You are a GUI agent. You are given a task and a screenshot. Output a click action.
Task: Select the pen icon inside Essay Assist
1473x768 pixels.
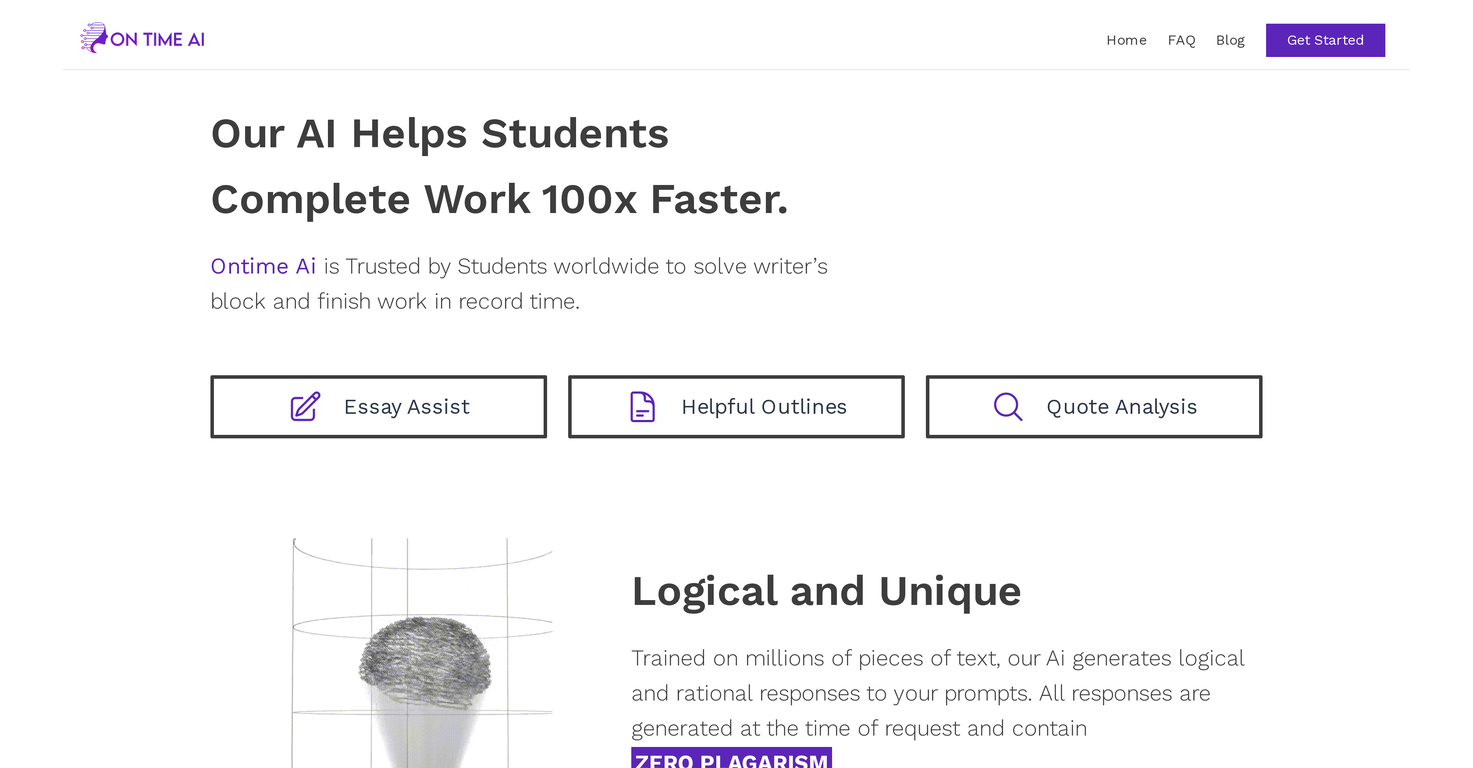[305, 406]
